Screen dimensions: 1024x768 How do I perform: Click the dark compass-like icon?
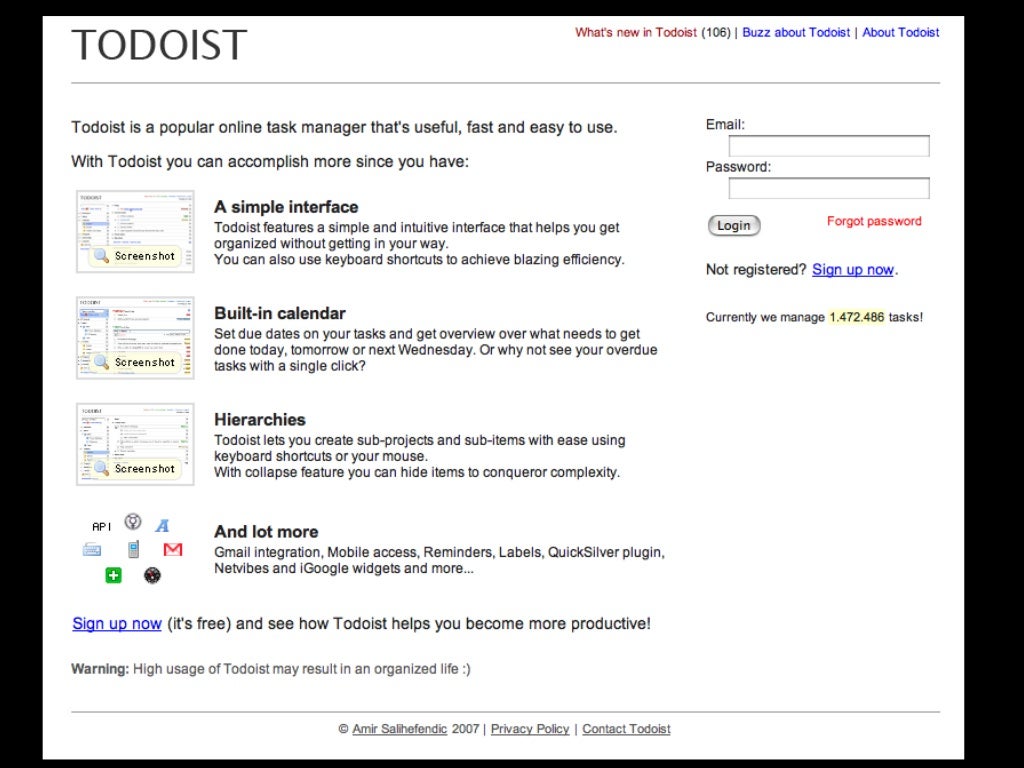pyautogui.click(x=152, y=575)
